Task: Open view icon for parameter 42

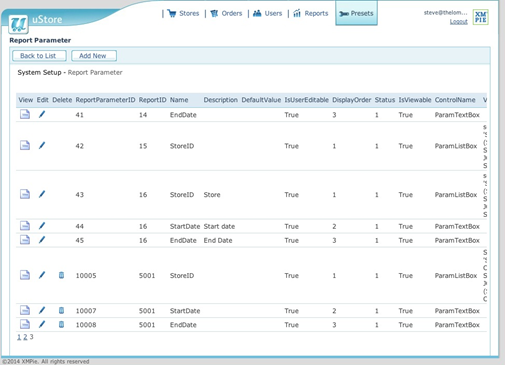Action: point(25,145)
